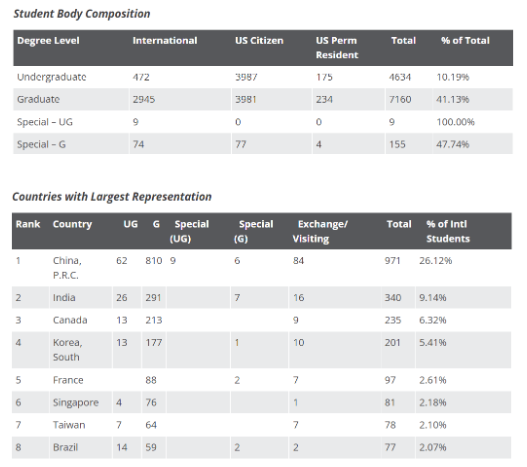This screenshot has width=527, height=467.
Task: Click the China, P.R.C. country cell
Action: click(67, 268)
